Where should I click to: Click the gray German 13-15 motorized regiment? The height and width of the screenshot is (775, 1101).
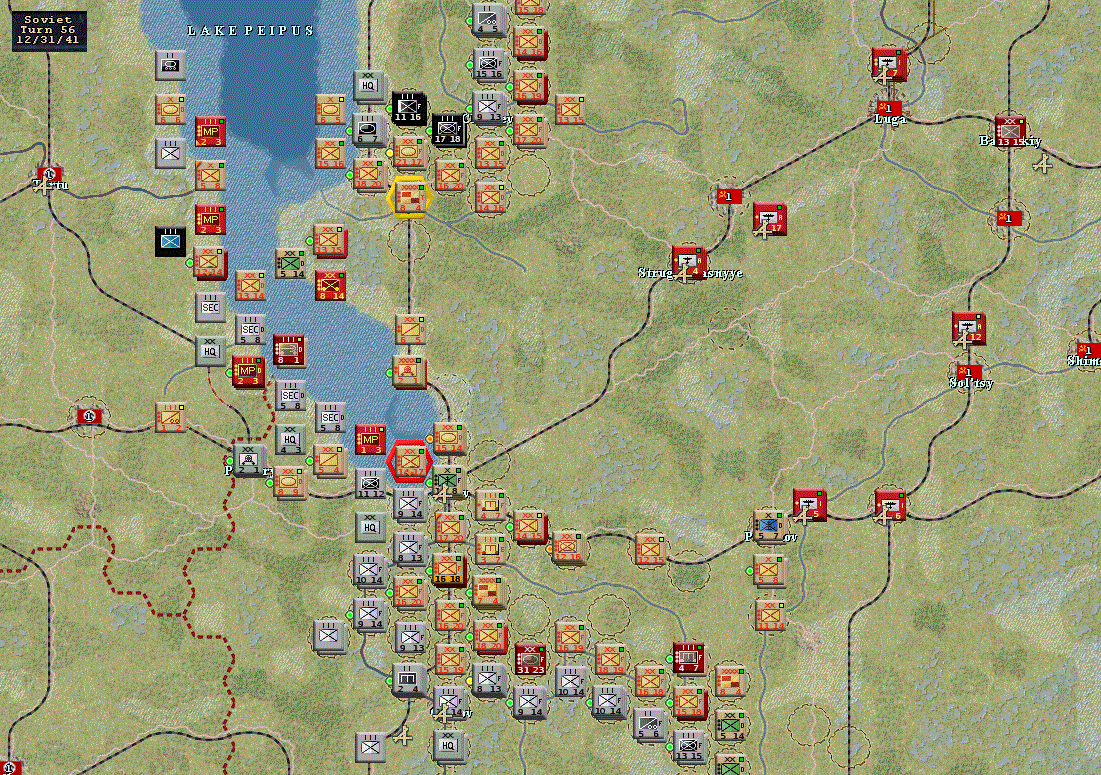click(x=688, y=746)
